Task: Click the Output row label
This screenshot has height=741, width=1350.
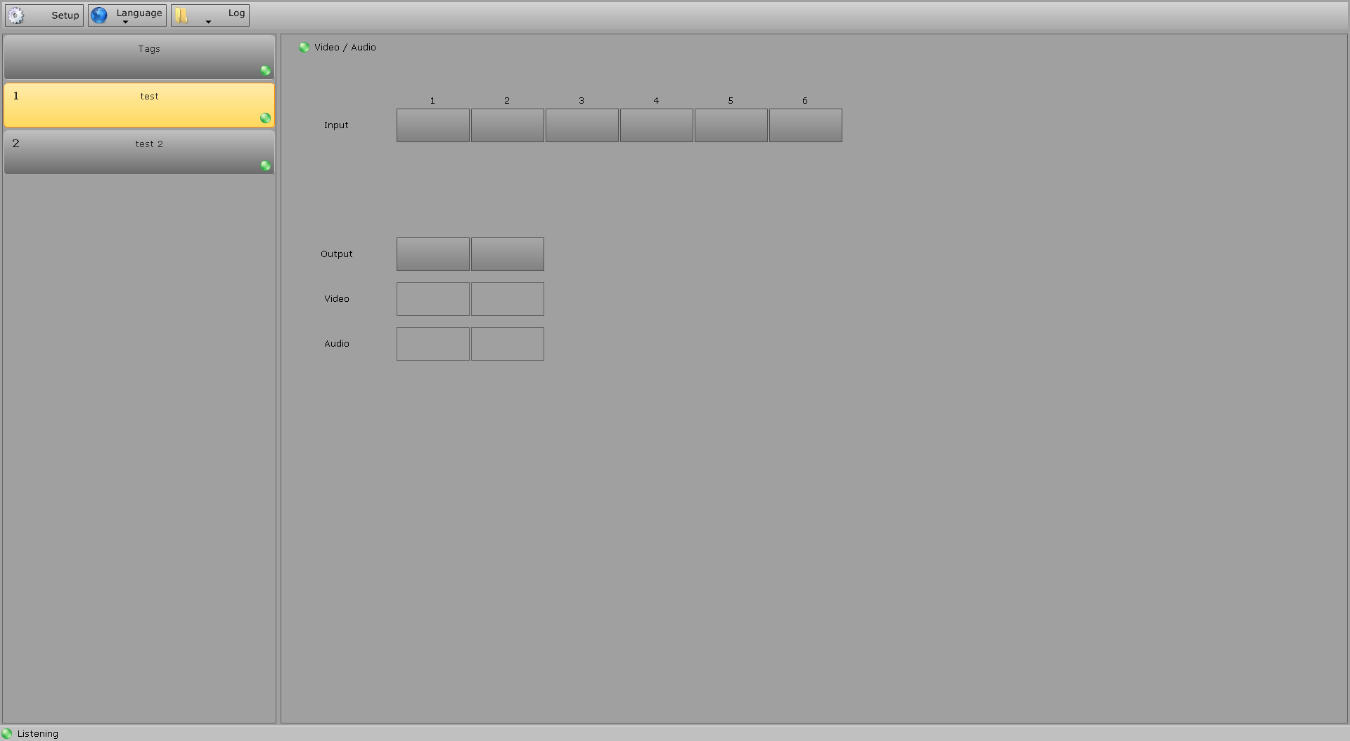Action: [336, 254]
